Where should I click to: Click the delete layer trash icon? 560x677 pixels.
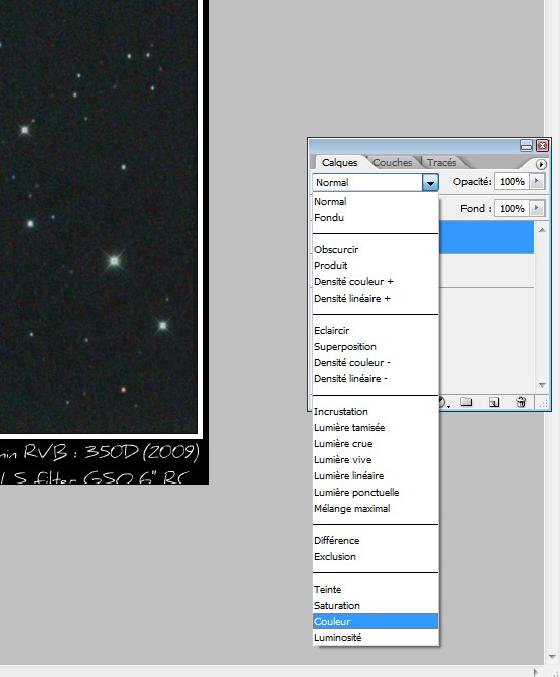[x=521, y=402]
